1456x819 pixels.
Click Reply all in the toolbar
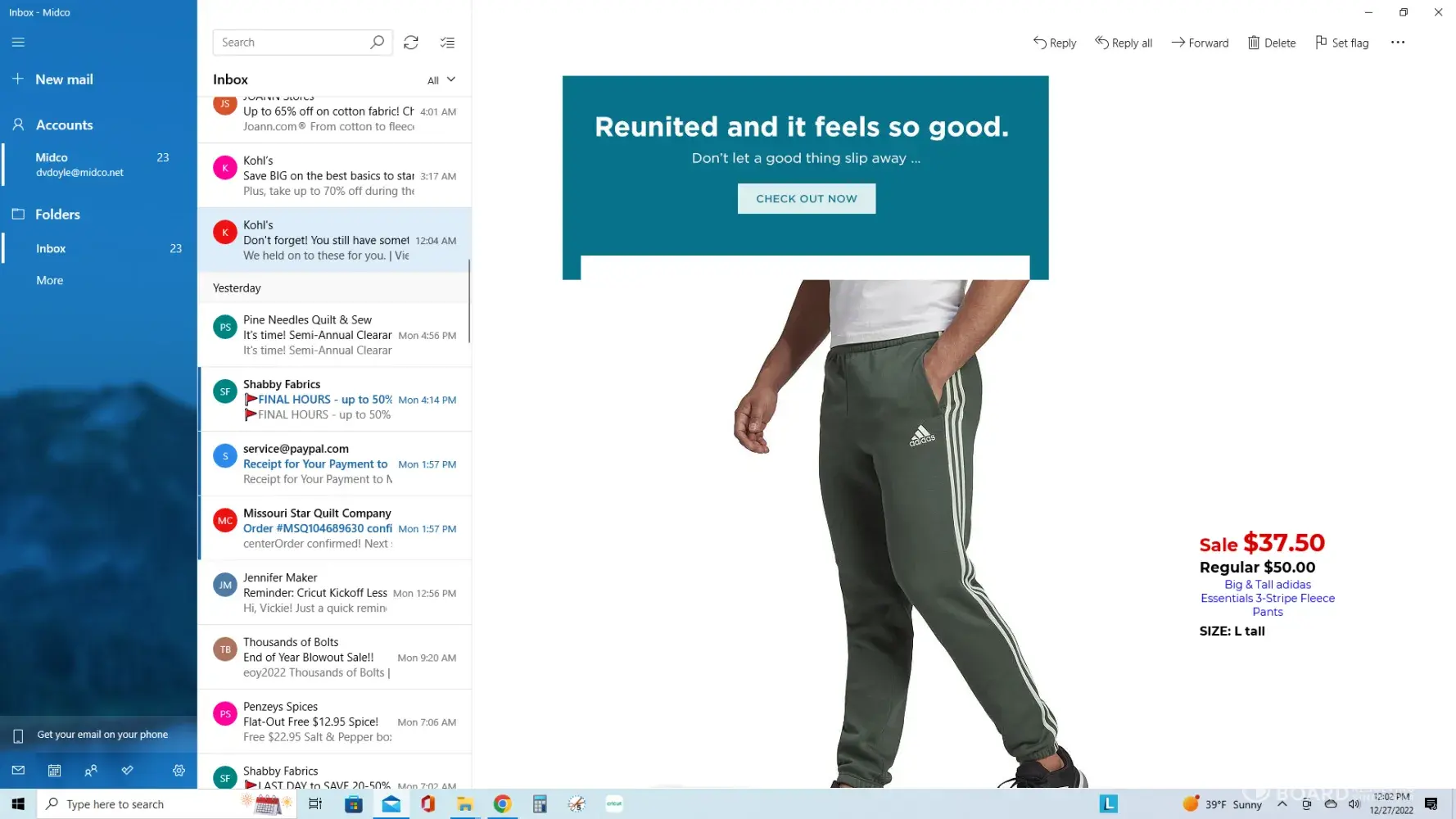point(1124,43)
